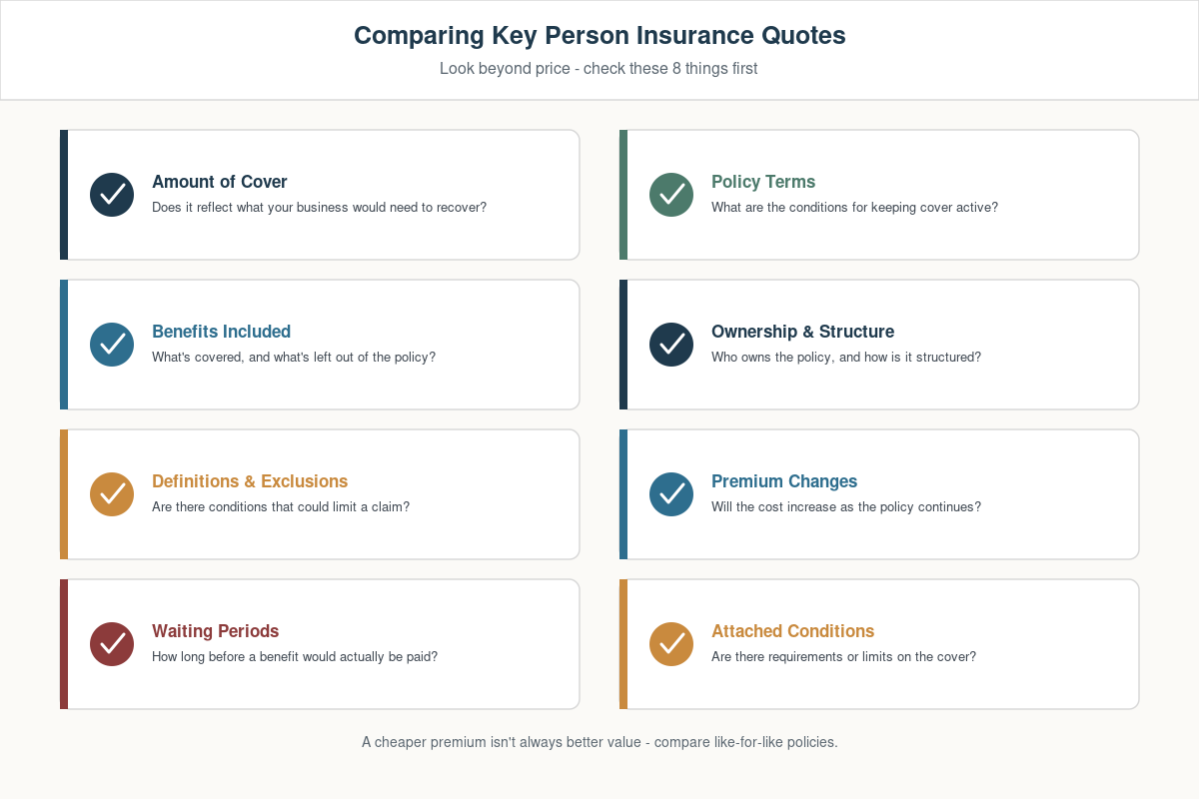Screen dimensions: 1200x800
Task: Select the Definitions & Exclusions orange checkmark
Action: pos(112,495)
